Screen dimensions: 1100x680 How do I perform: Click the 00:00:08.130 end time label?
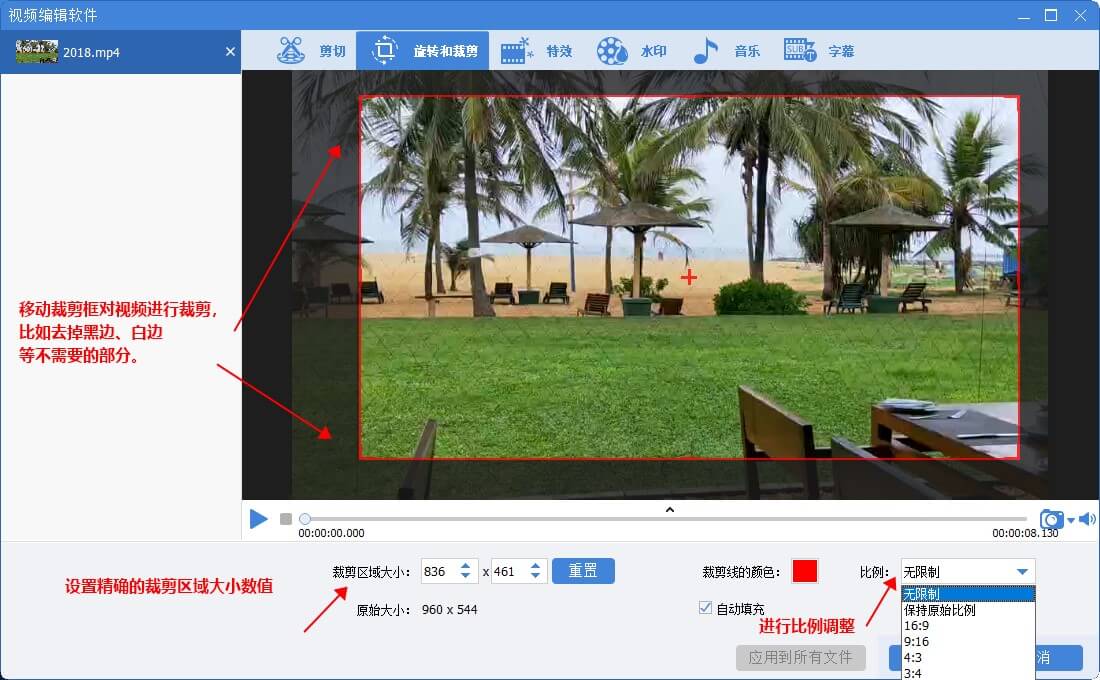click(1025, 533)
